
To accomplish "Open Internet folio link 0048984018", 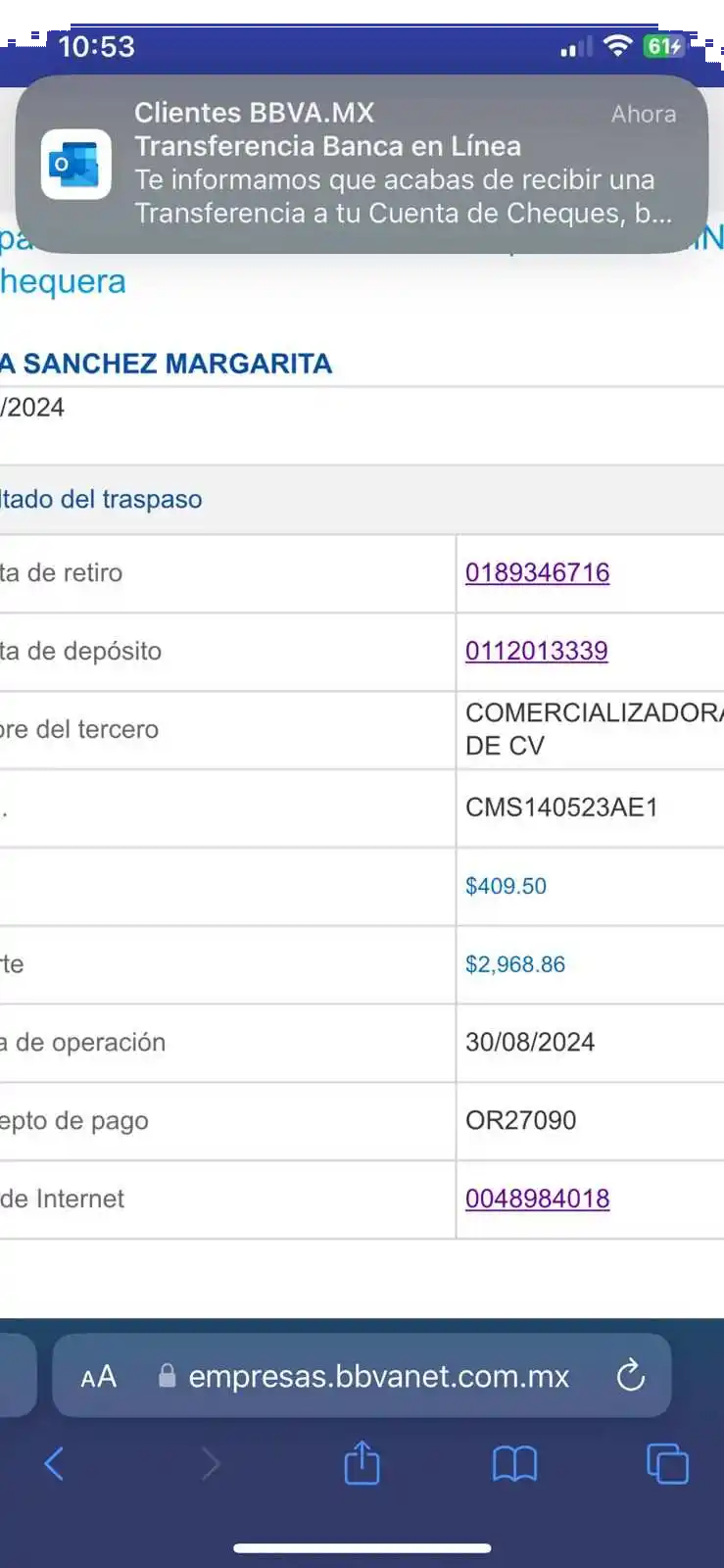I will pos(537,1199).
